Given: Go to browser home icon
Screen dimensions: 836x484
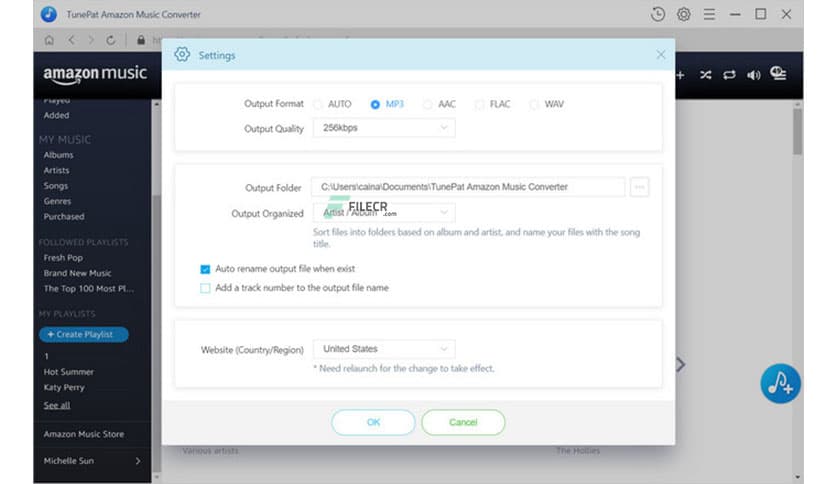Looking at the screenshot, I should (49, 40).
